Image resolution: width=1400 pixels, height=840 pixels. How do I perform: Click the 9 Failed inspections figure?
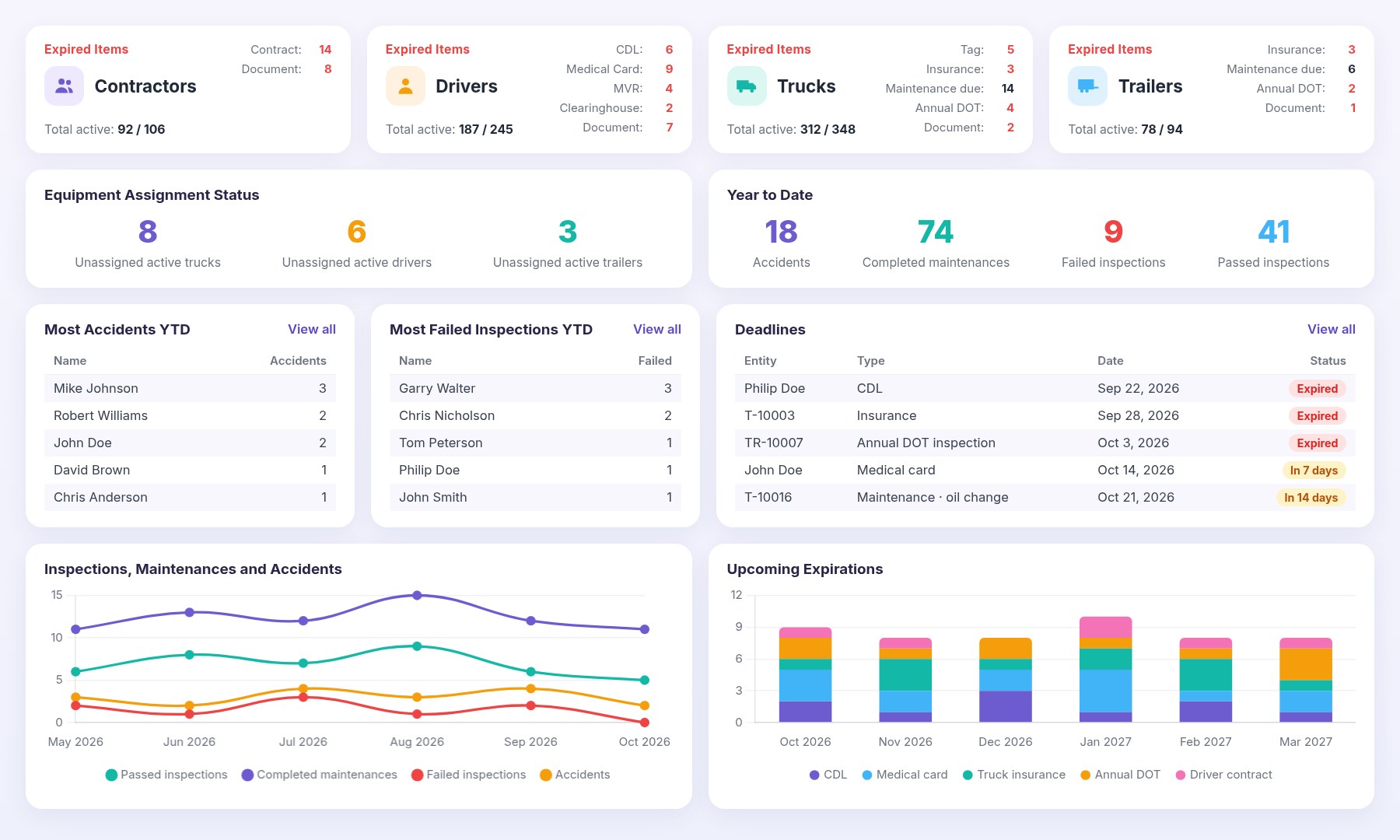1113,232
